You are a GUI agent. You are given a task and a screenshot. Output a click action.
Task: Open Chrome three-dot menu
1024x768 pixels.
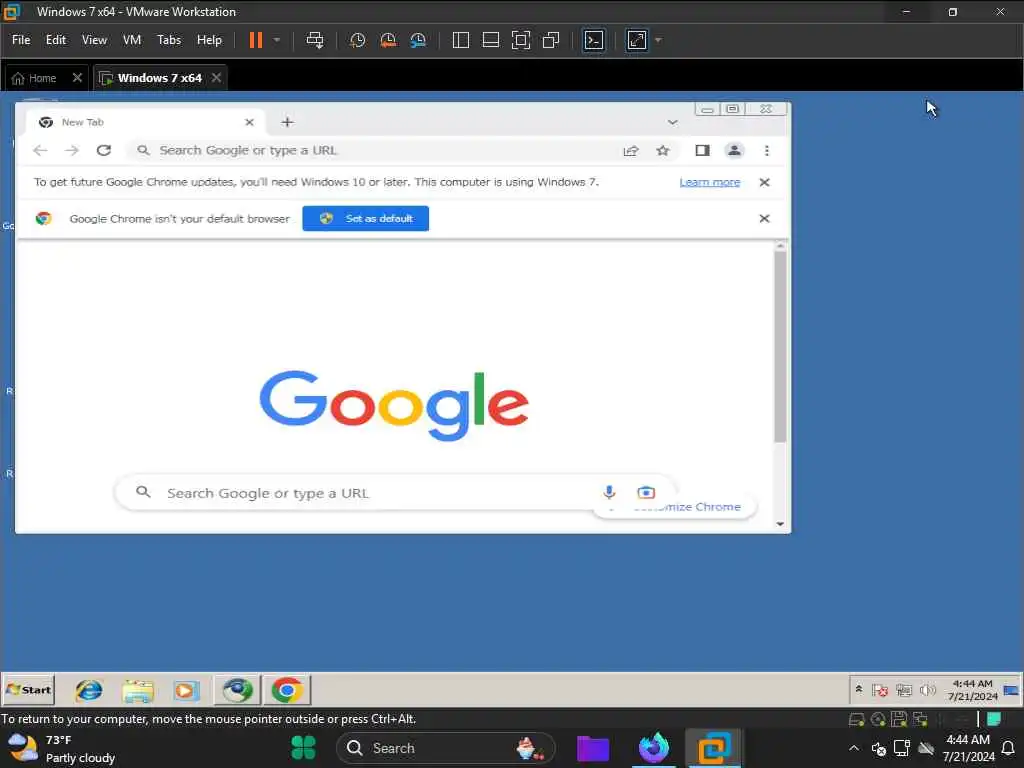click(x=767, y=151)
